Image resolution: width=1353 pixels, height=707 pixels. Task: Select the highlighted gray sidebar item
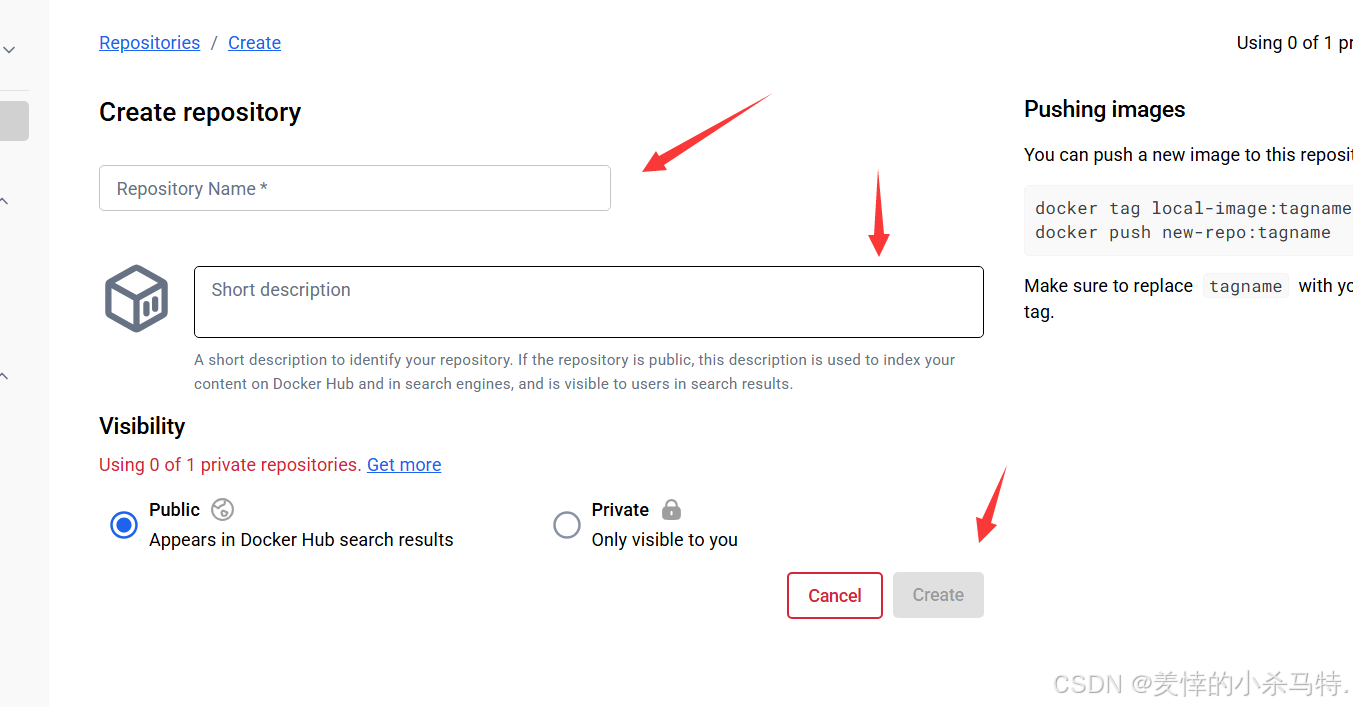tap(14, 121)
